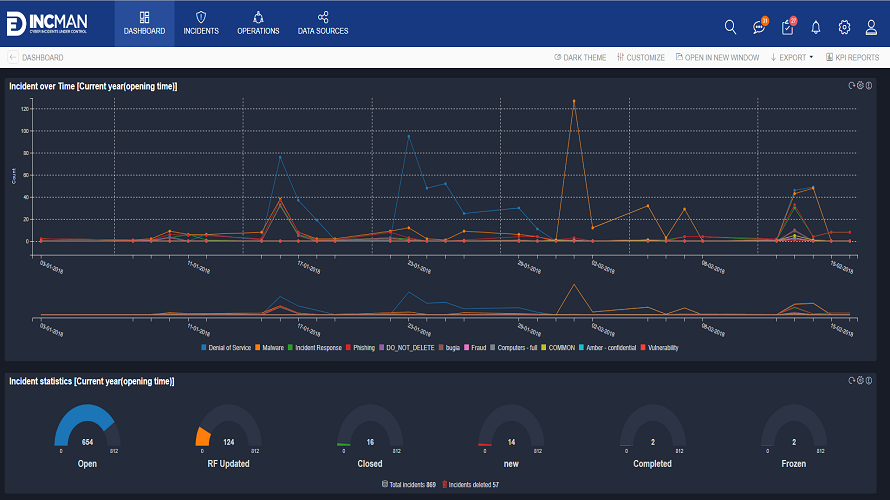Viewport: 890px width, 500px height.
Task: Go to the Data Sources tab
Action: [x=323, y=23]
